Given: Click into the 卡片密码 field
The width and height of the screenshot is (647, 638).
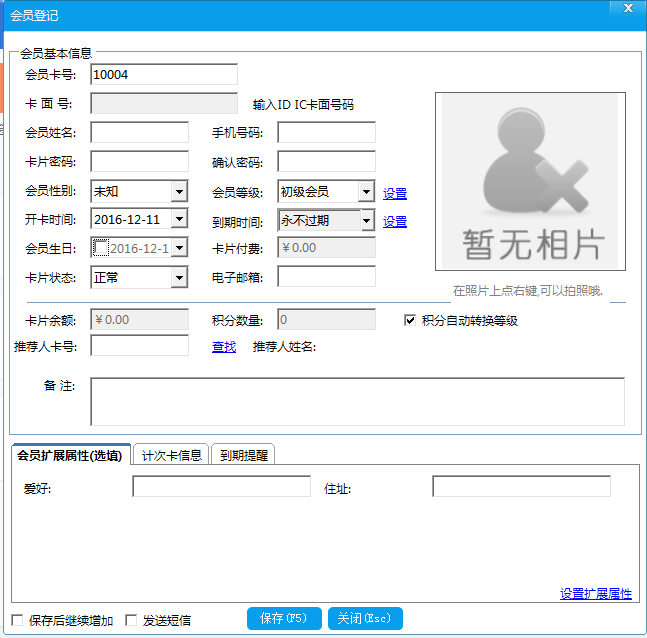Looking at the screenshot, I should (x=139, y=161).
